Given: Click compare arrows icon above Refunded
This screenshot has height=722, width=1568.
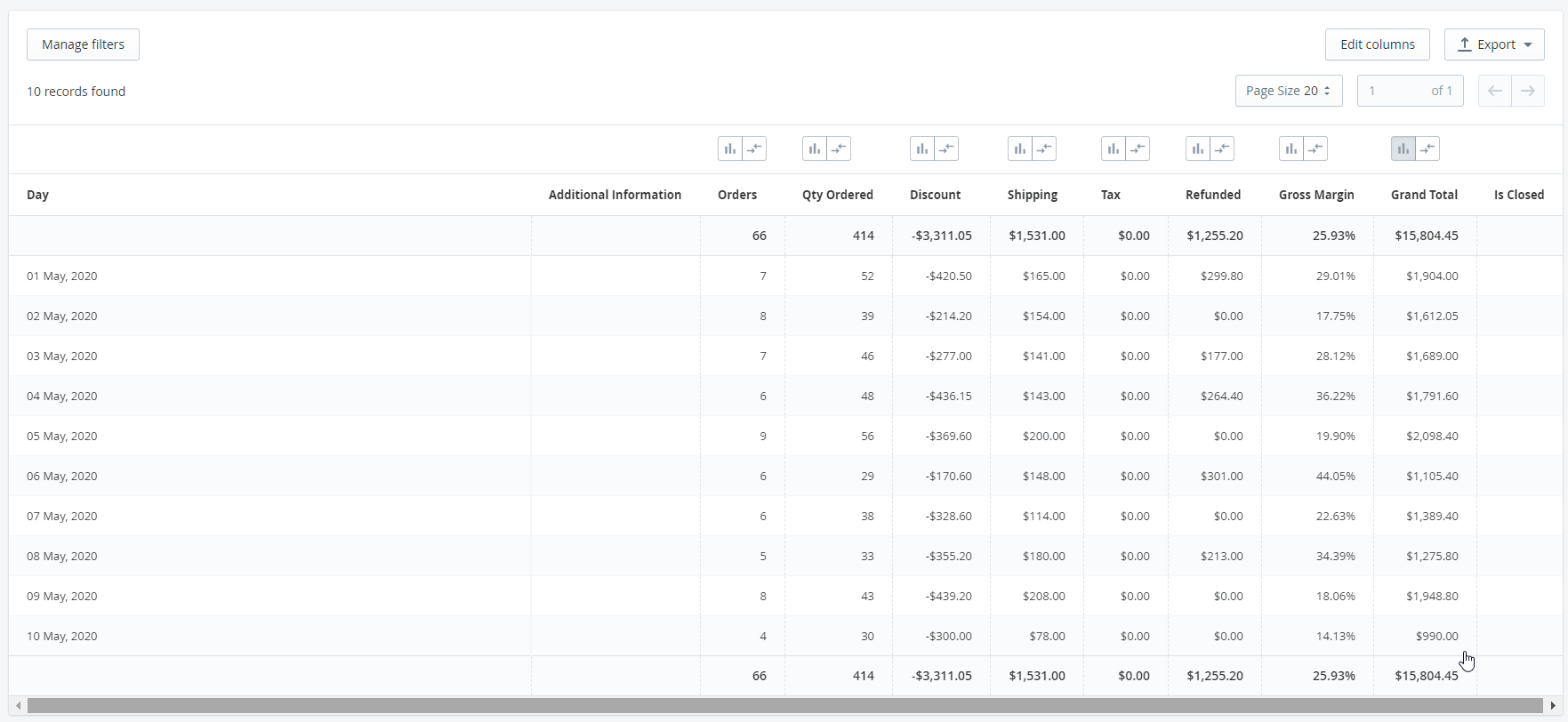Looking at the screenshot, I should pyautogui.click(x=1222, y=149).
